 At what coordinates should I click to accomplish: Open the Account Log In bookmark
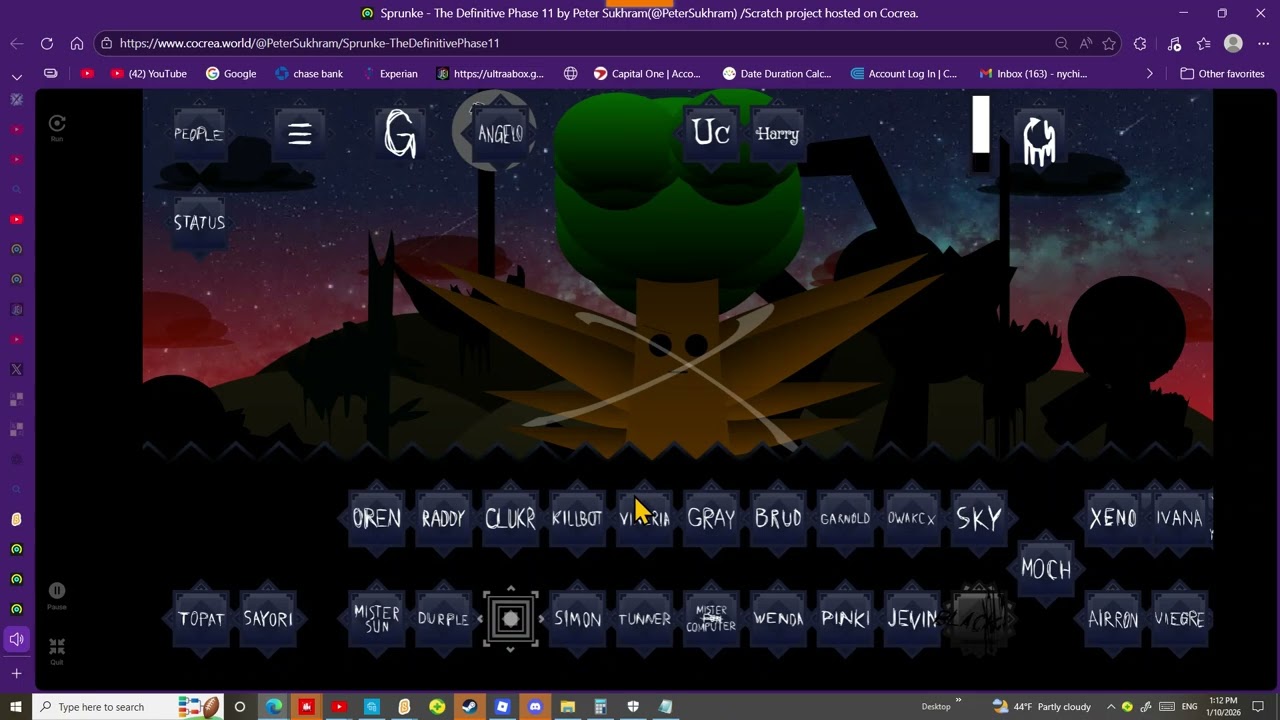point(903,73)
